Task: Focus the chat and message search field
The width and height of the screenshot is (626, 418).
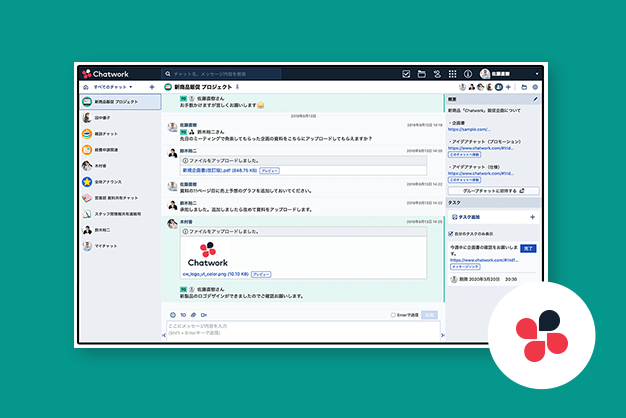Action: (x=221, y=74)
